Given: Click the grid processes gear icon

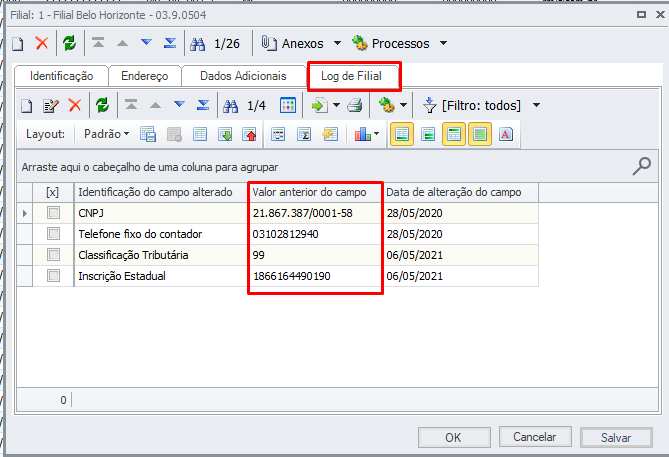Looking at the screenshot, I should pos(387,105).
